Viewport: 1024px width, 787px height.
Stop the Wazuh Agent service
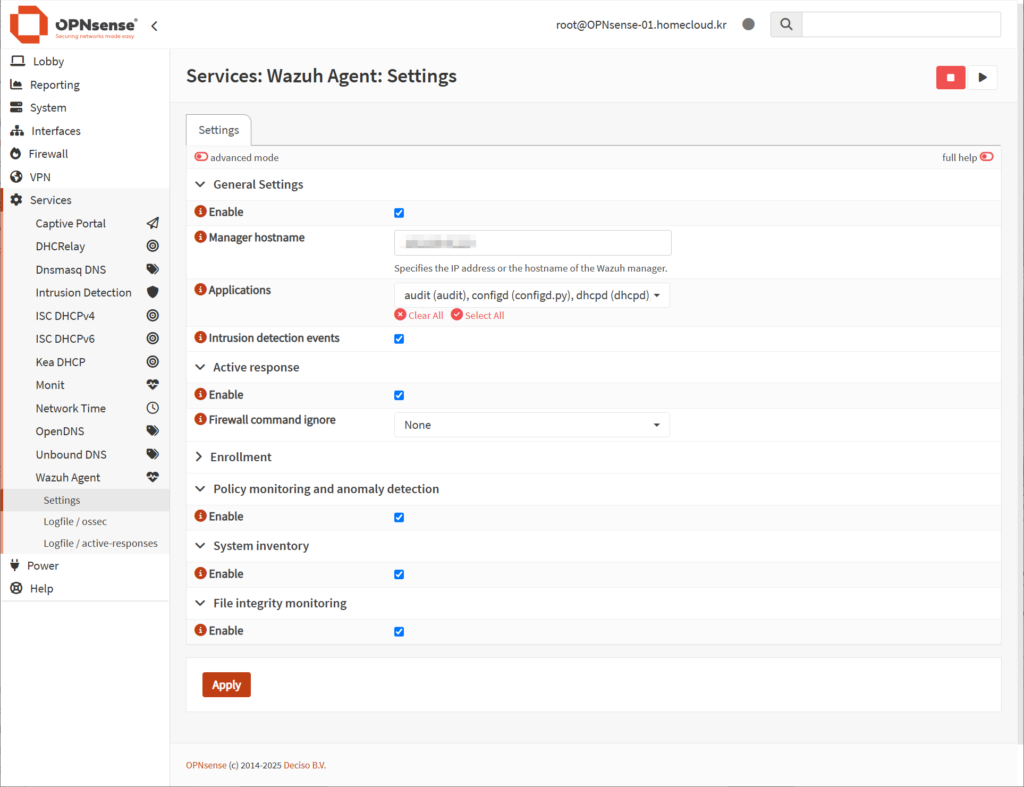(x=950, y=77)
